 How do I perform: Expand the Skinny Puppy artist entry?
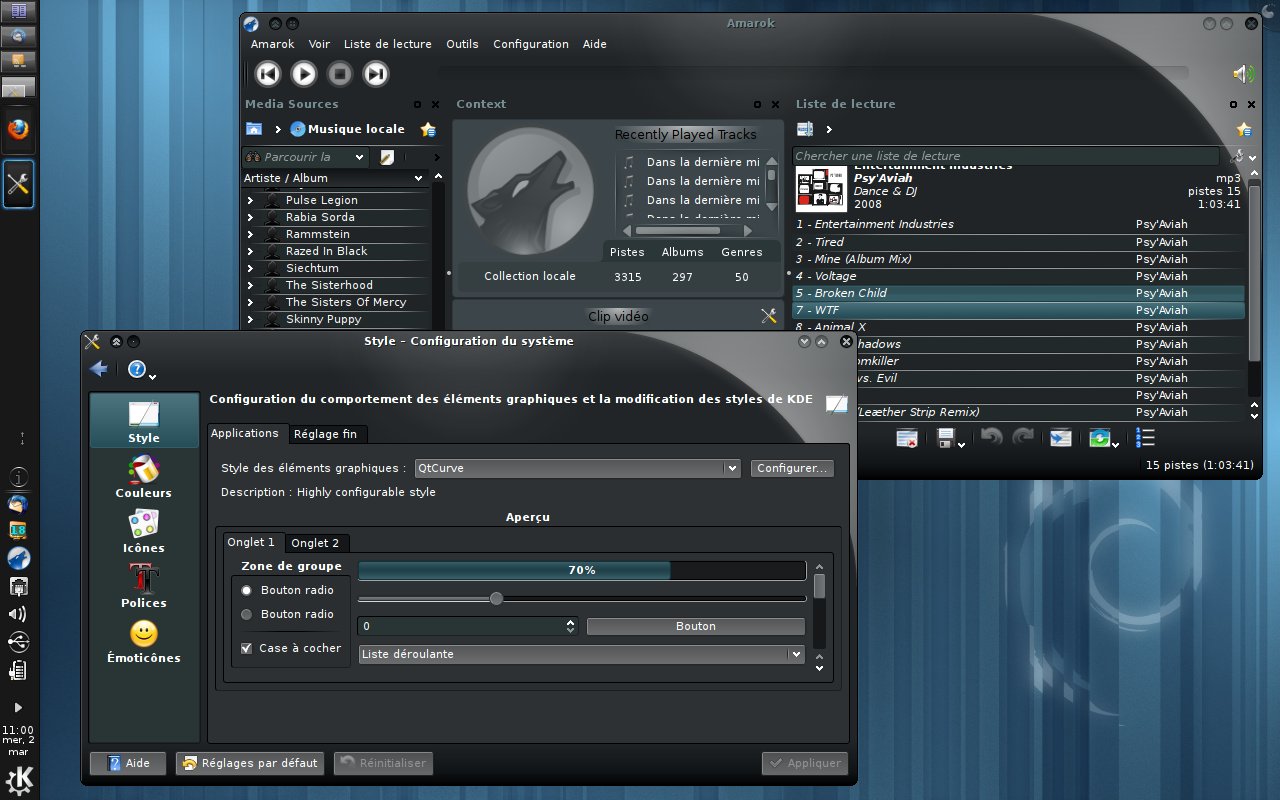(x=251, y=319)
